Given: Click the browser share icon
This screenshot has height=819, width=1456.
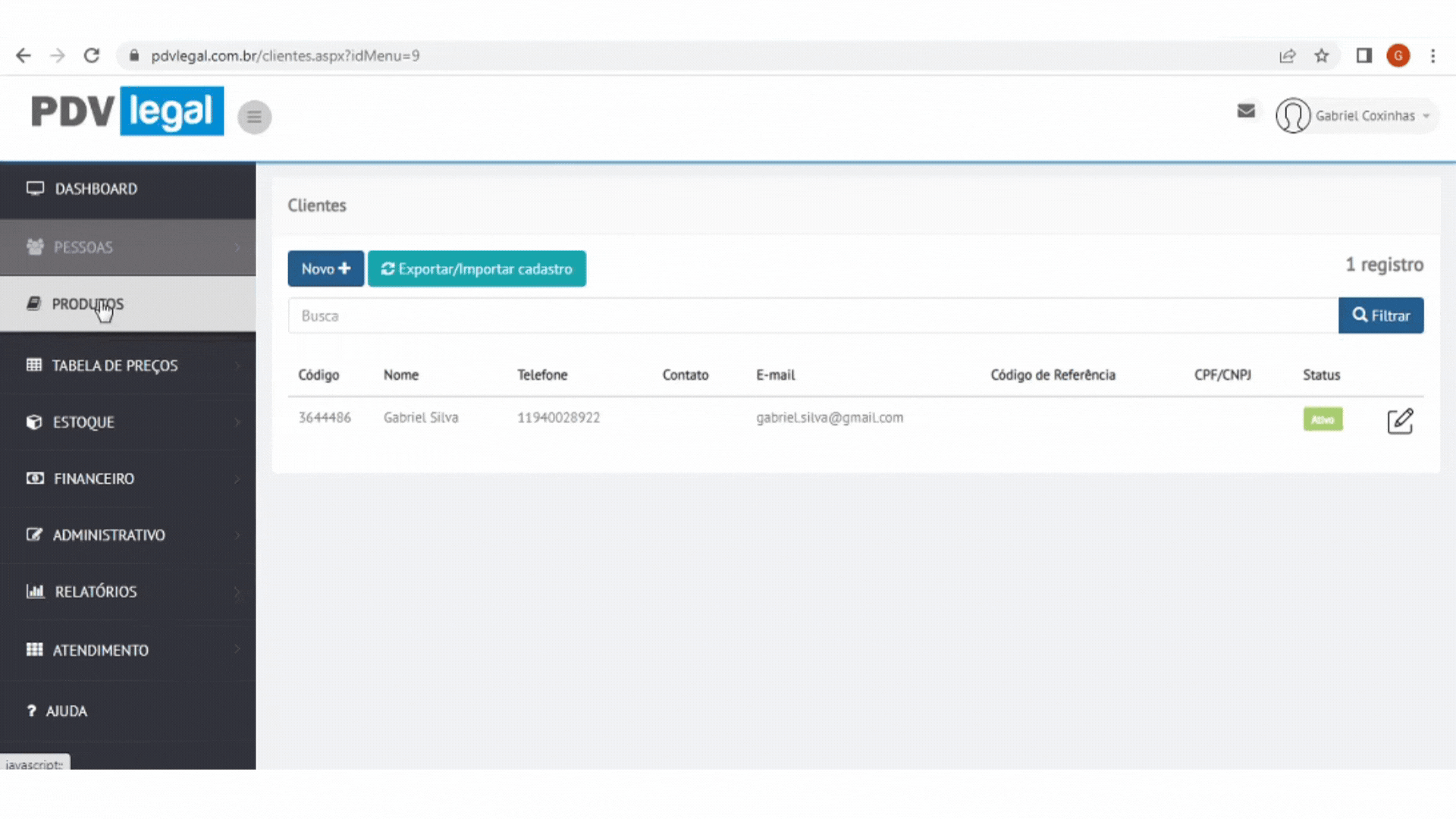Looking at the screenshot, I should (x=1287, y=55).
